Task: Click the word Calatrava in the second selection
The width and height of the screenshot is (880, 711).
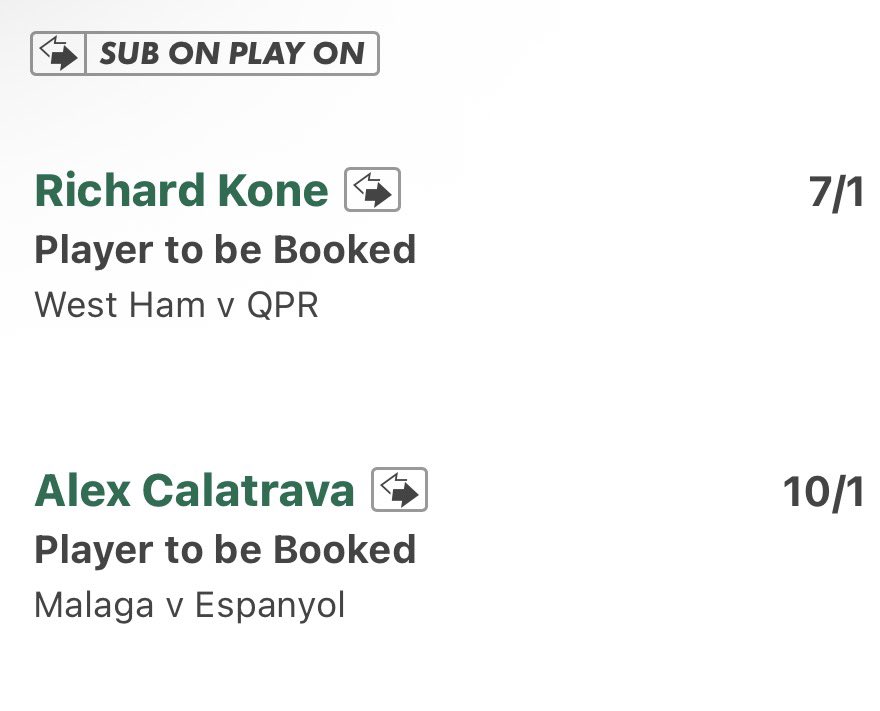Action: [x=248, y=490]
